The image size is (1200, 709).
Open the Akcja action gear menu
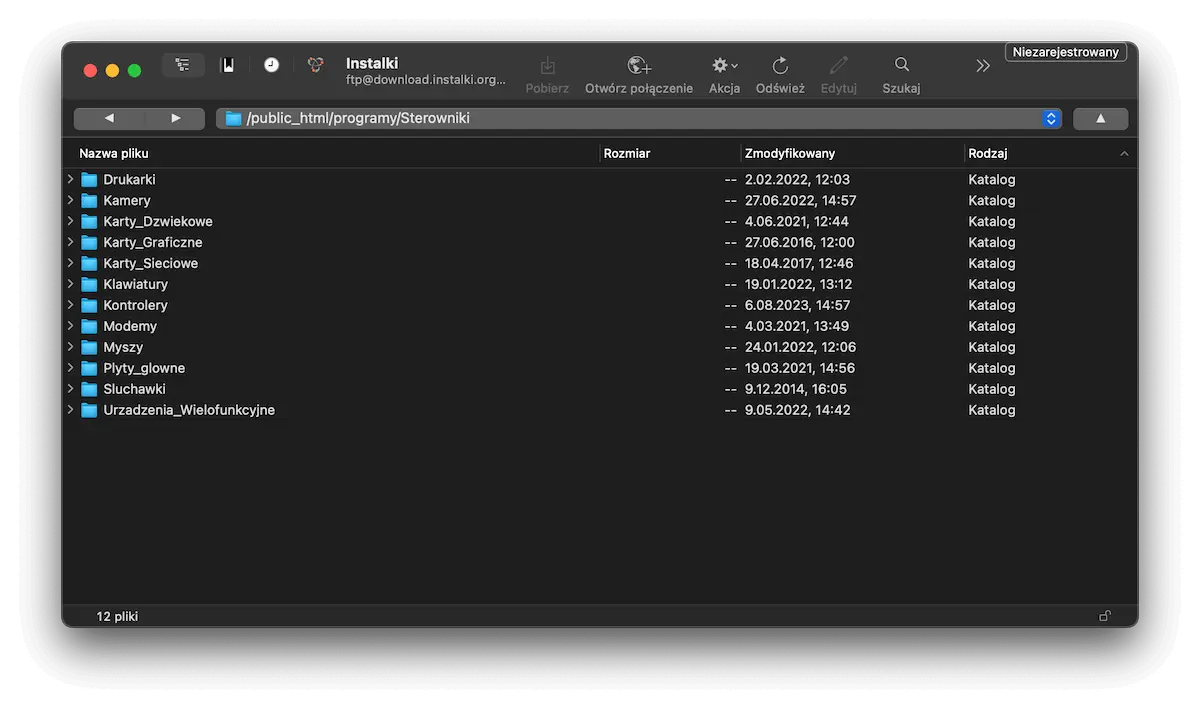click(x=723, y=72)
